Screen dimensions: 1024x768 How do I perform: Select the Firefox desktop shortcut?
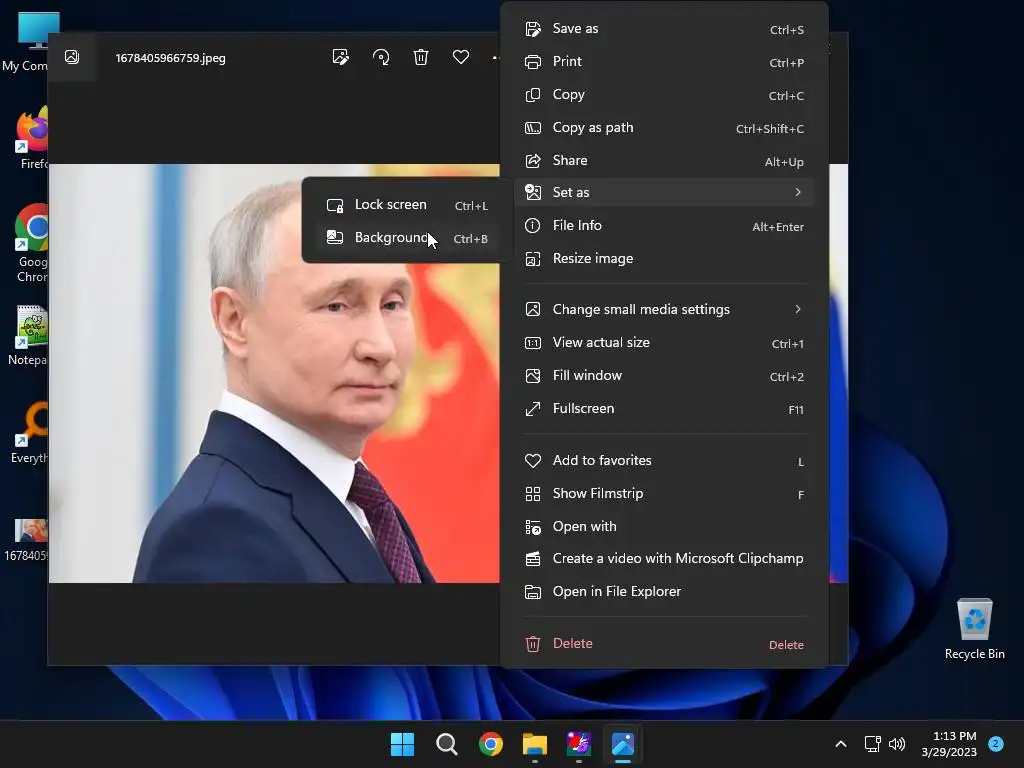pyautogui.click(x=31, y=140)
